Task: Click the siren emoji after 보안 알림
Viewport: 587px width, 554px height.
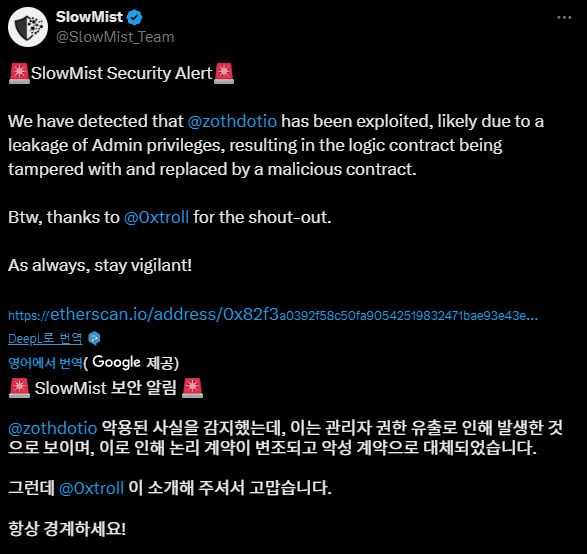Action: point(192,388)
